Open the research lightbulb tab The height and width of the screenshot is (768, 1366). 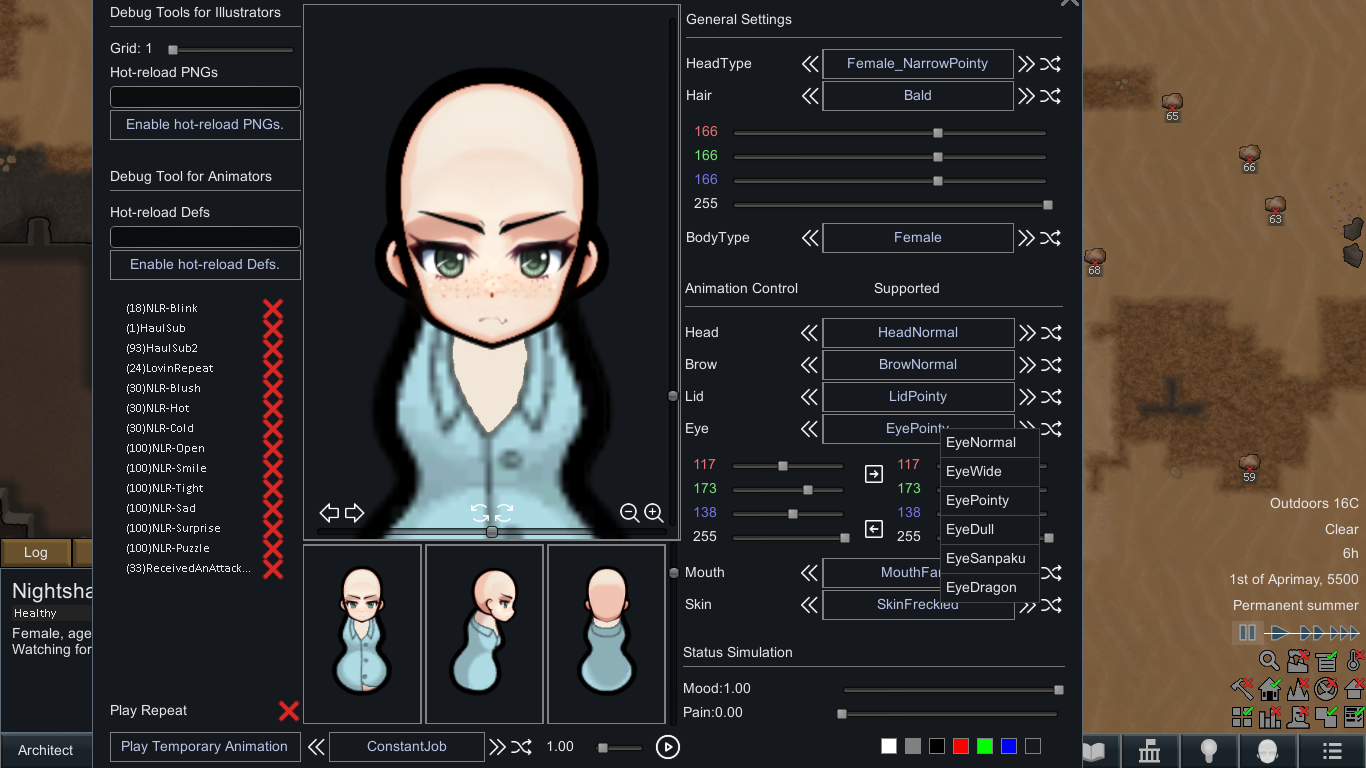[x=1209, y=751]
